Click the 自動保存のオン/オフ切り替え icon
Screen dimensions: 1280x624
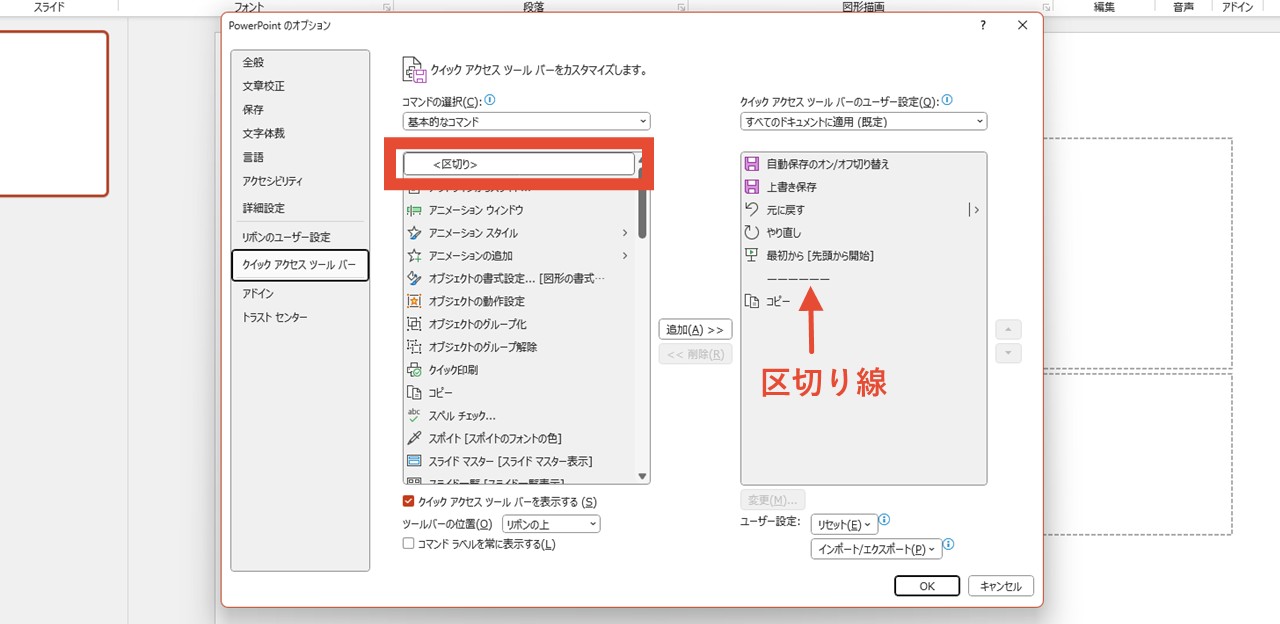coord(753,164)
